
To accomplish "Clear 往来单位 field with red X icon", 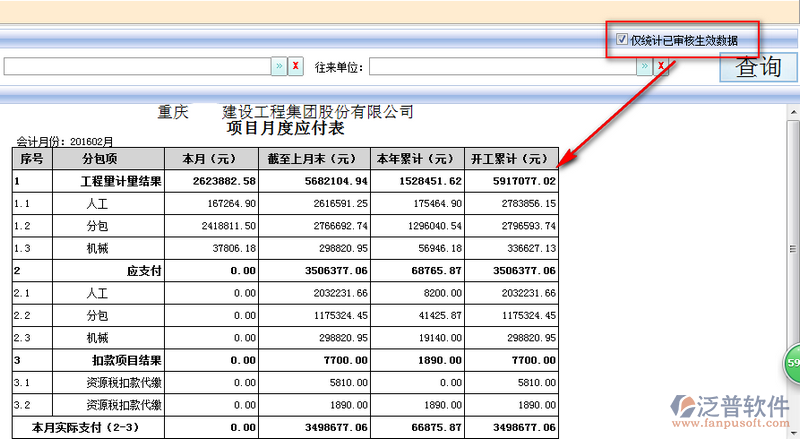I will pos(660,67).
